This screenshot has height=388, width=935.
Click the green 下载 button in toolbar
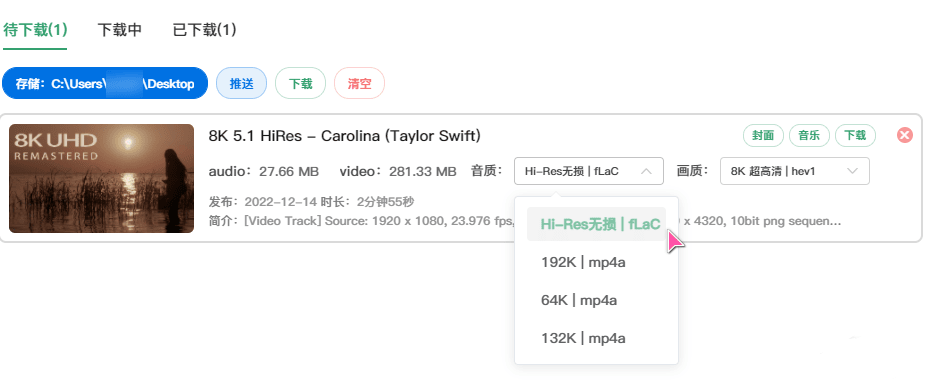[x=301, y=83]
